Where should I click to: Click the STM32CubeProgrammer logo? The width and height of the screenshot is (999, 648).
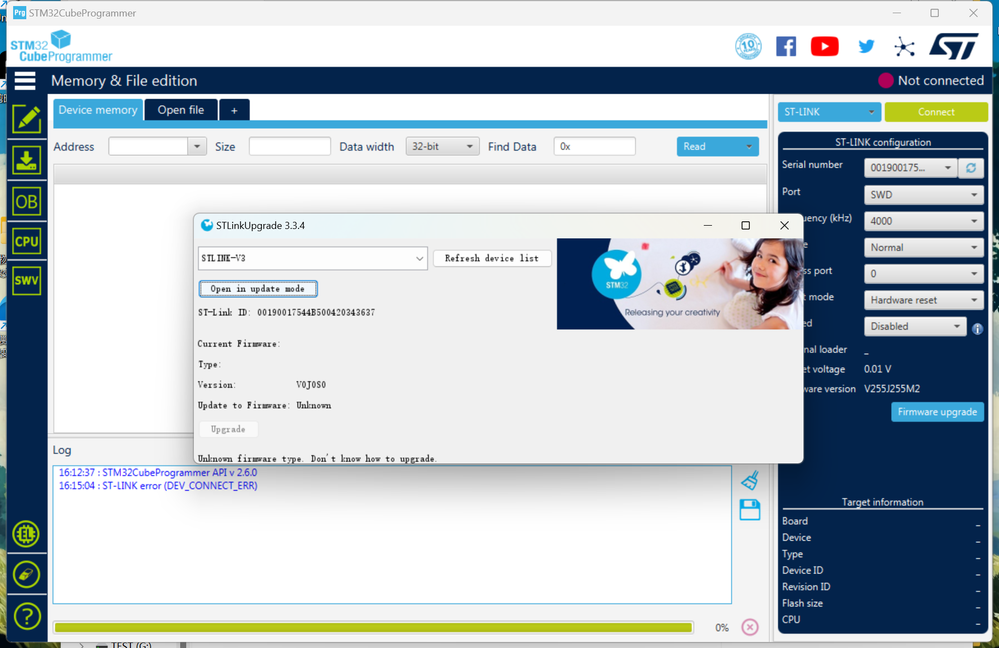tap(61, 47)
